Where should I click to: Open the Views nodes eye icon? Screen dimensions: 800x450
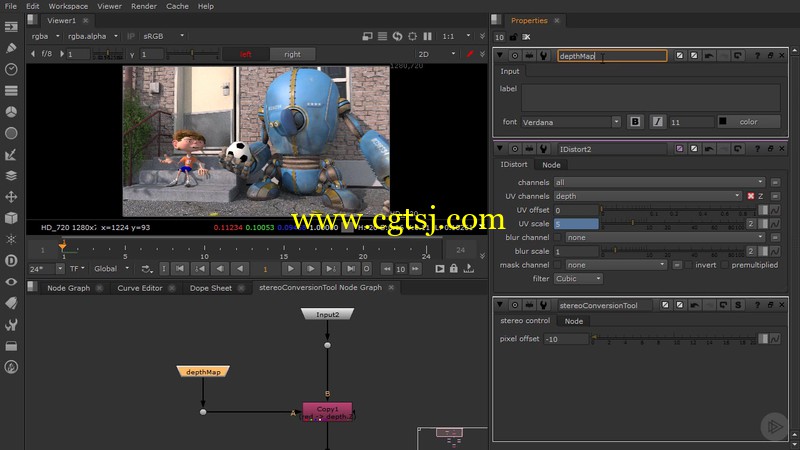[11, 282]
